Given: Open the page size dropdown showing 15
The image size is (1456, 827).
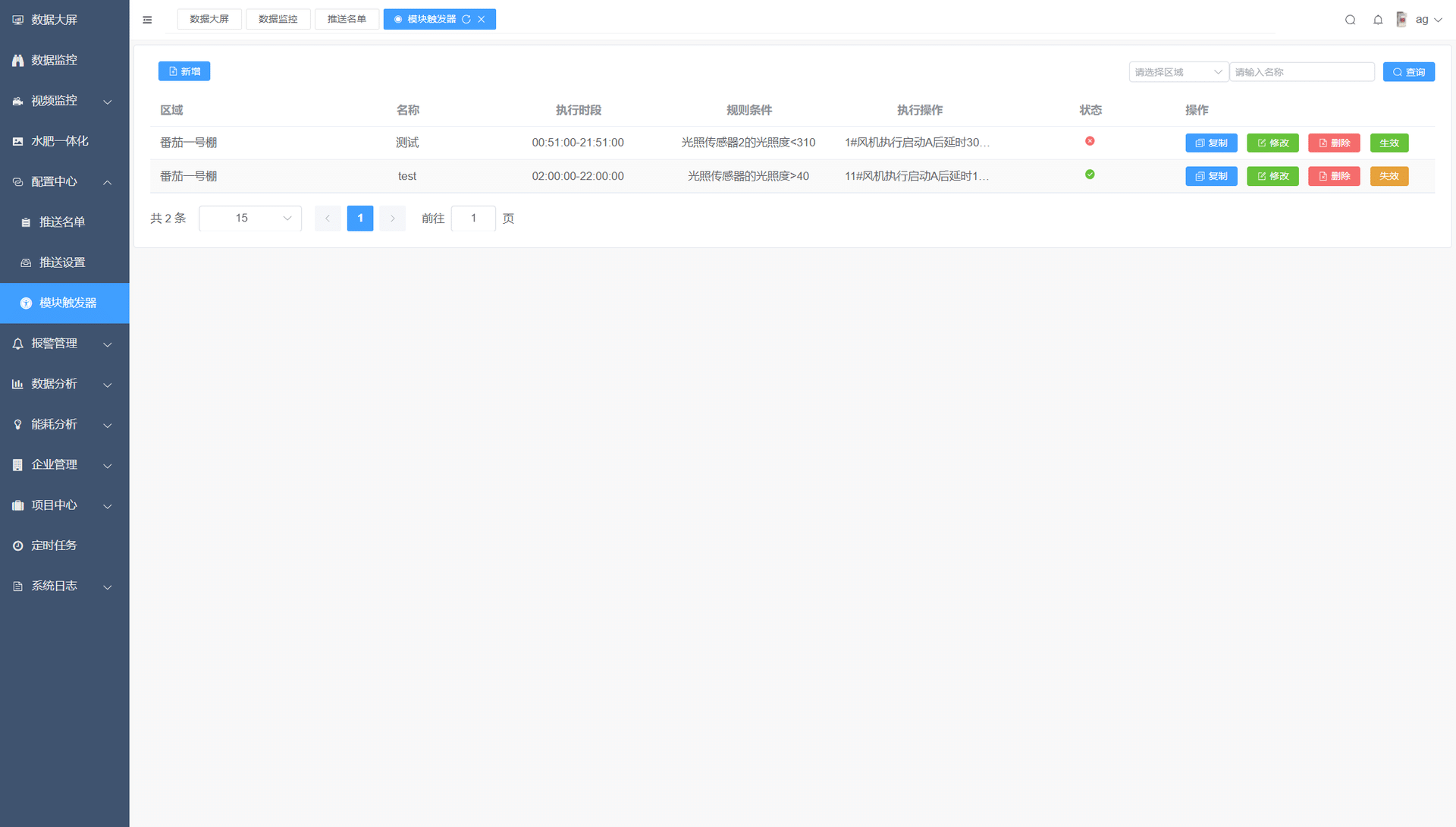Looking at the screenshot, I should point(250,219).
